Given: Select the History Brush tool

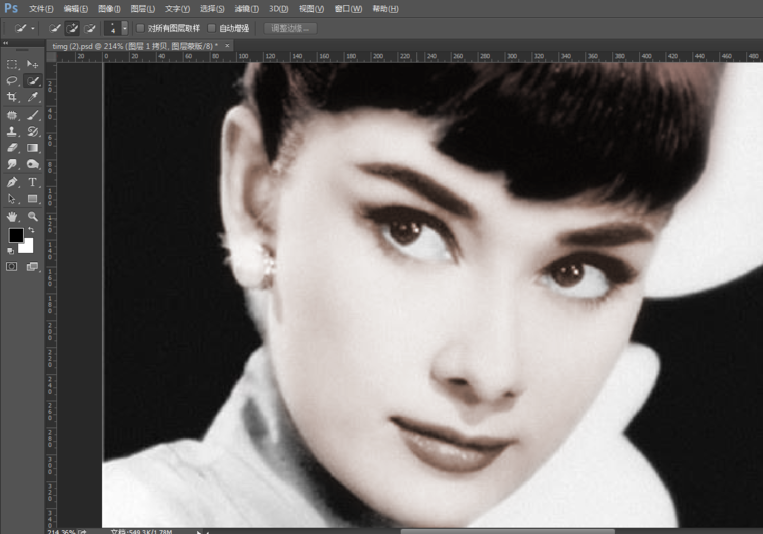Looking at the screenshot, I should pos(33,131).
